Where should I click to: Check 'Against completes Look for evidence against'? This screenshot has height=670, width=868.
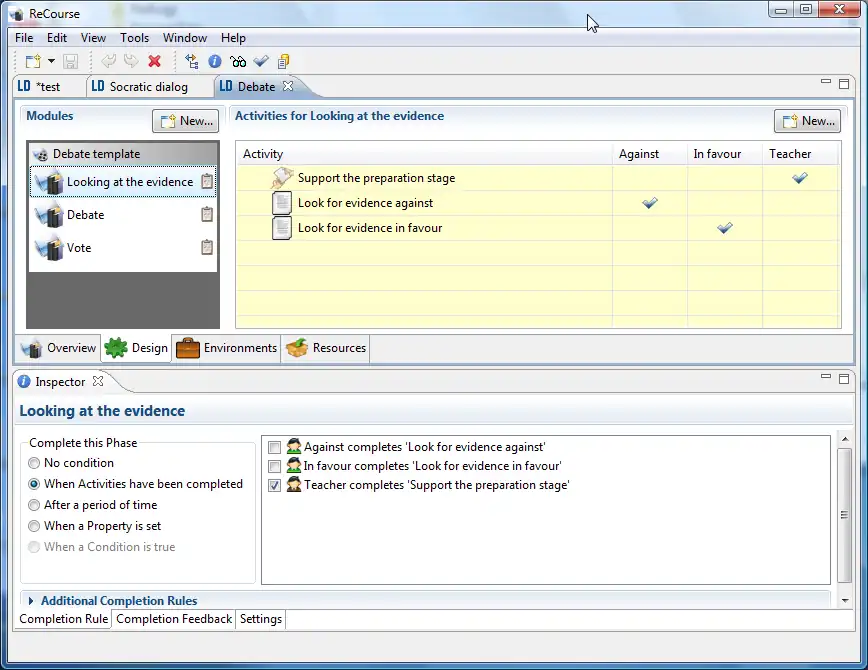pos(275,448)
